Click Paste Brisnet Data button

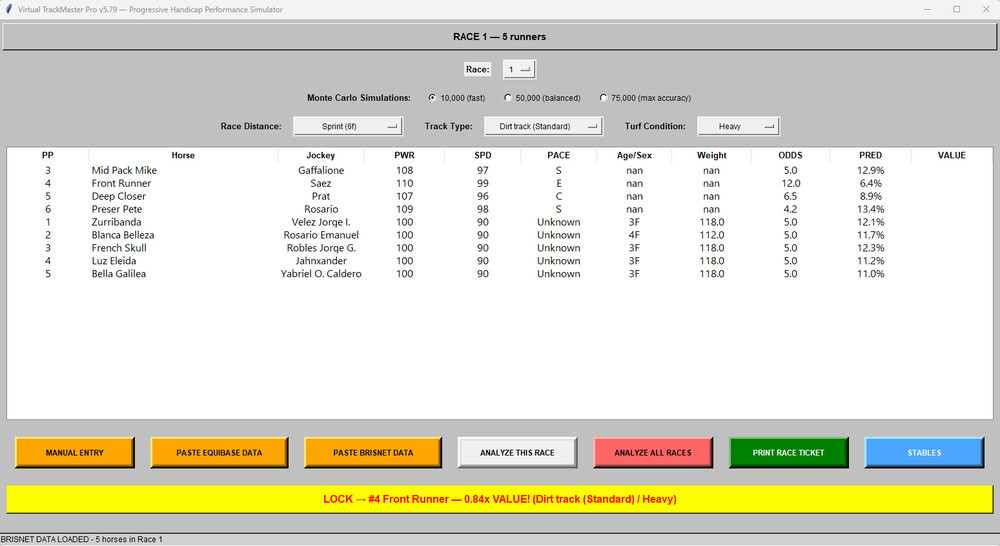pyautogui.click(x=372, y=452)
